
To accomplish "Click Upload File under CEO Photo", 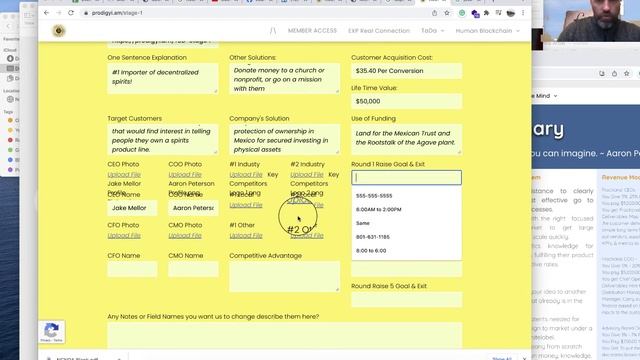I will click(x=124, y=175).
